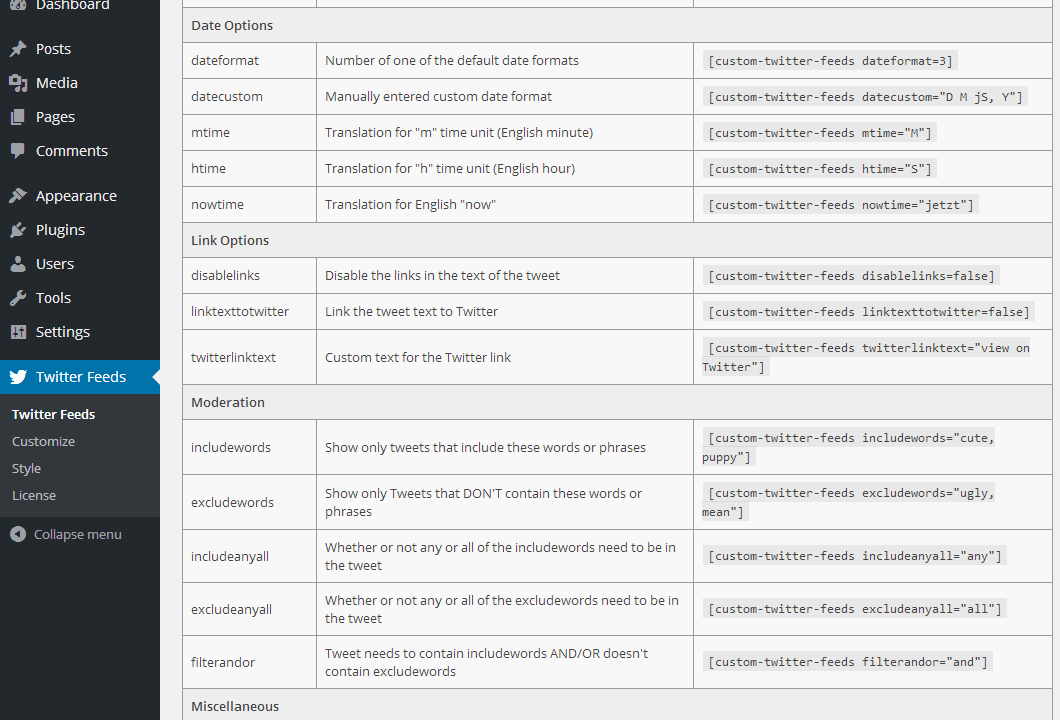Select the Twitter Feeds submenu entry
Image resolution: width=1060 pixels, height=720 pixels.
pyautogui.click(x=53, y=414)
